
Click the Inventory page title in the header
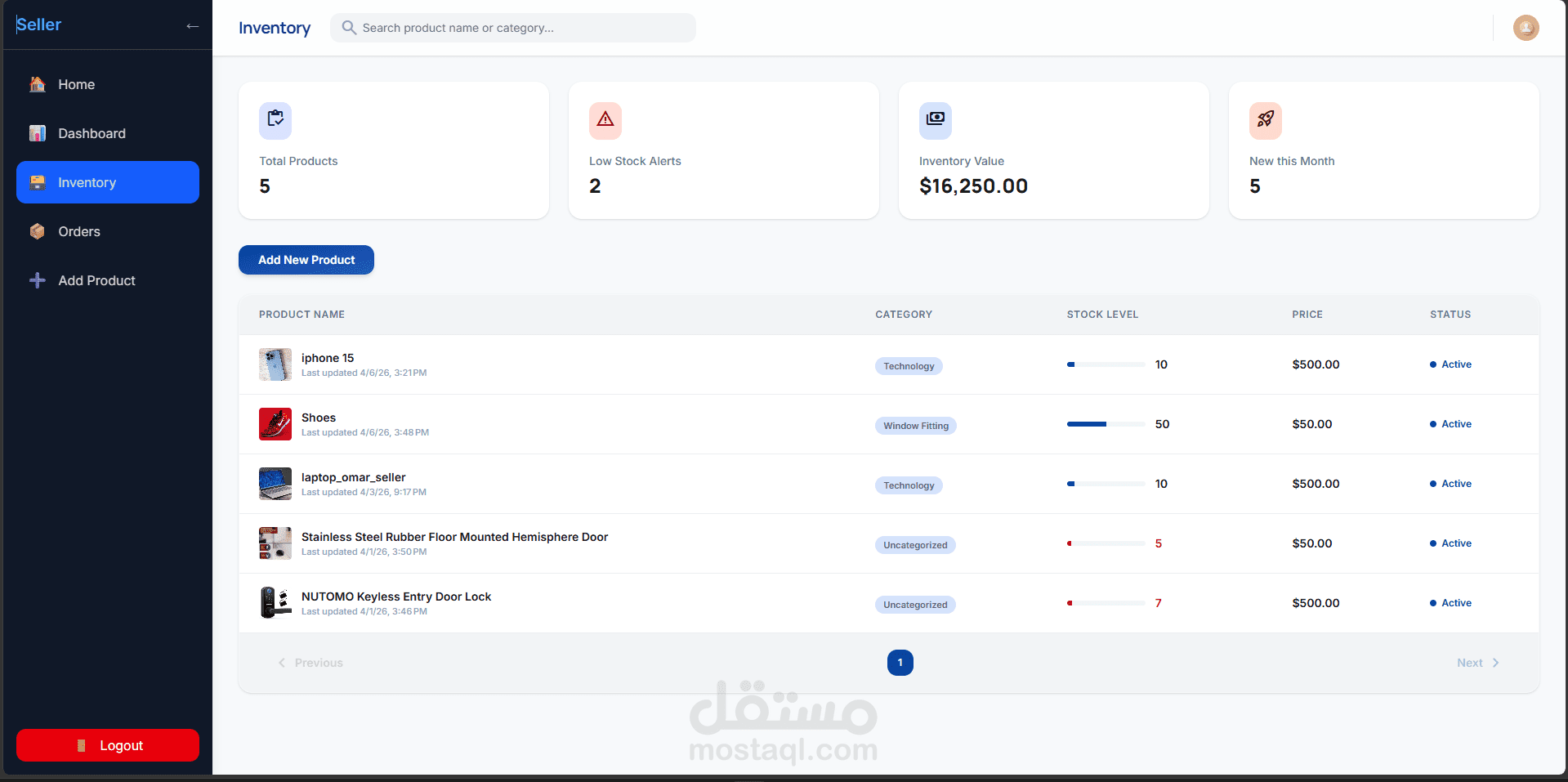[275, 28]
